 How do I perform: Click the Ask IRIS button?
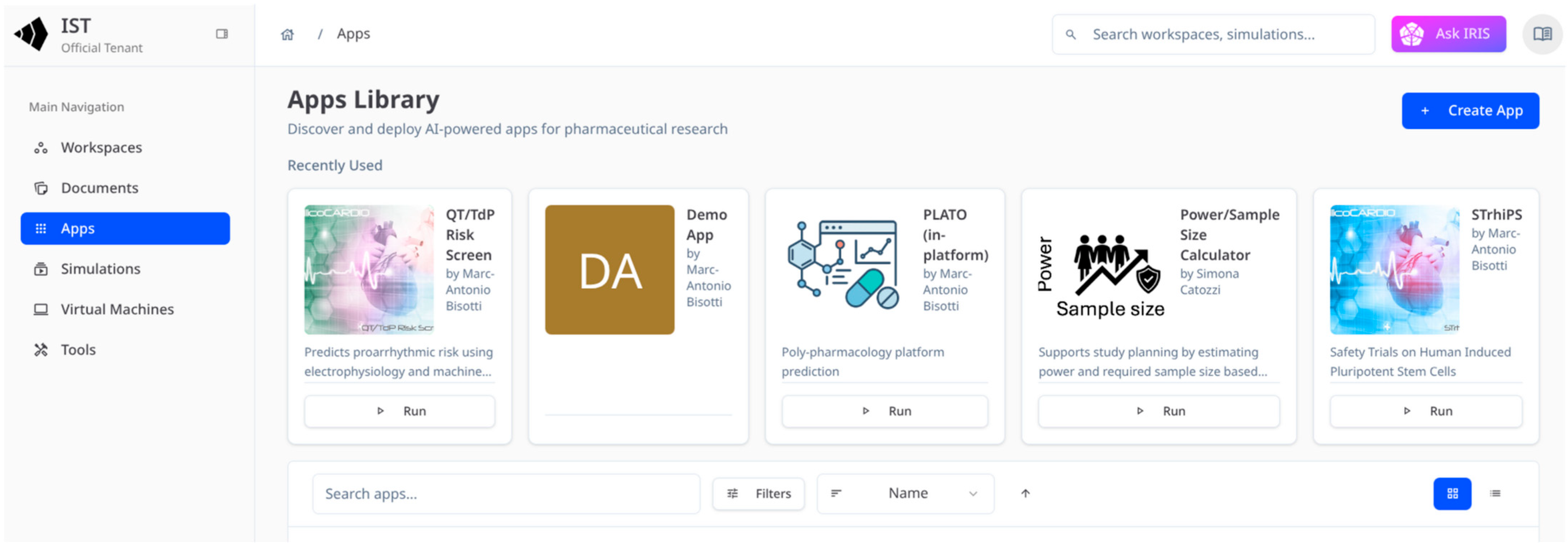point(1449,34)
